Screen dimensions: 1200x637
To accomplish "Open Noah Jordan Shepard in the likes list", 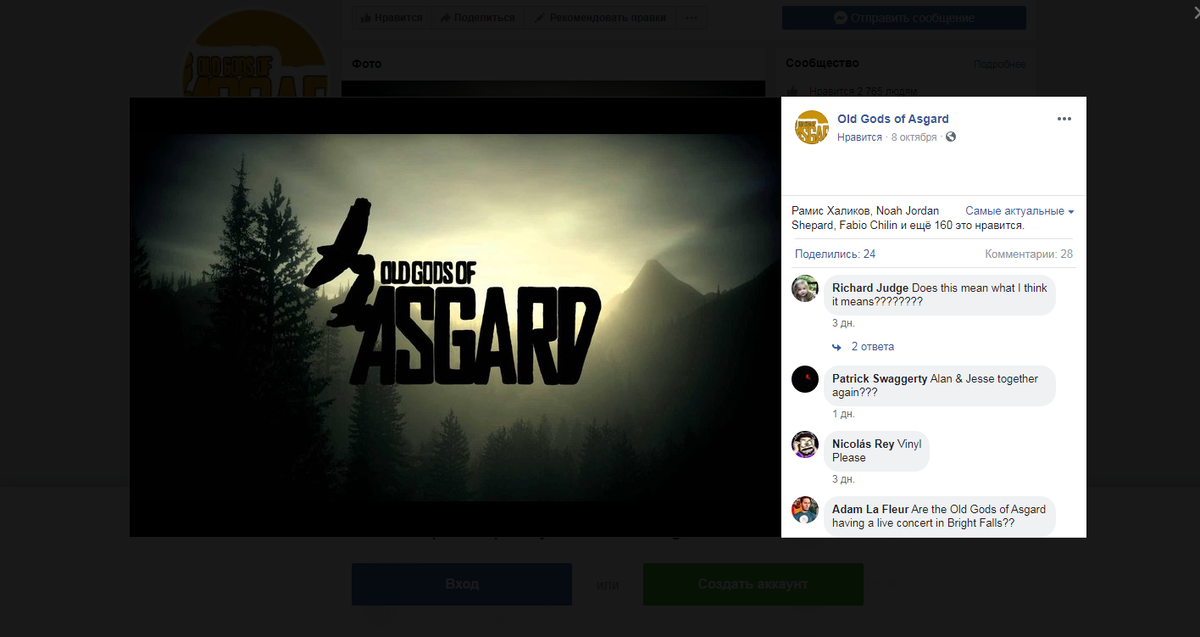I will pos(865,218).
